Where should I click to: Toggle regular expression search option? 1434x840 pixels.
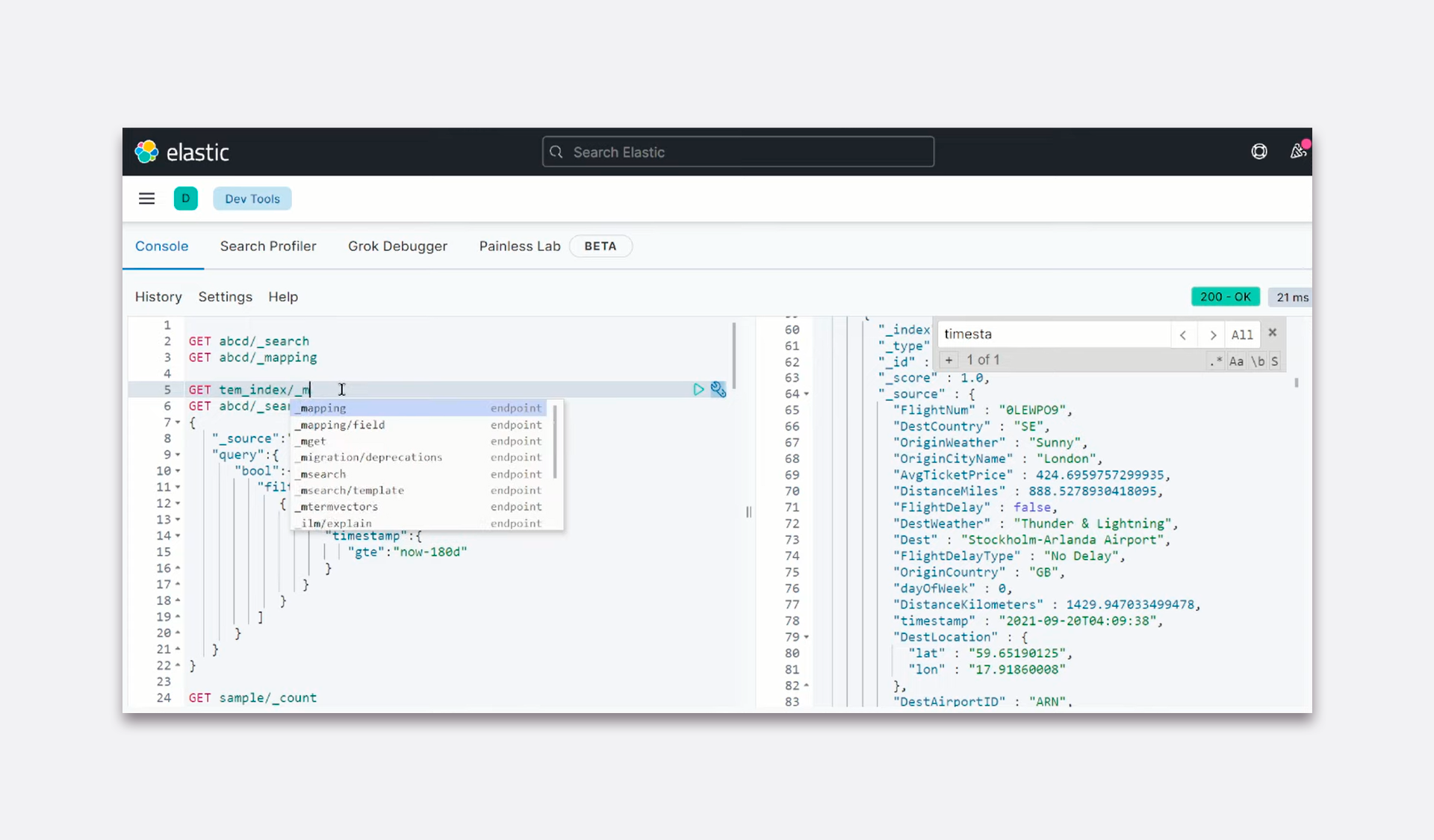[1216, 361]
